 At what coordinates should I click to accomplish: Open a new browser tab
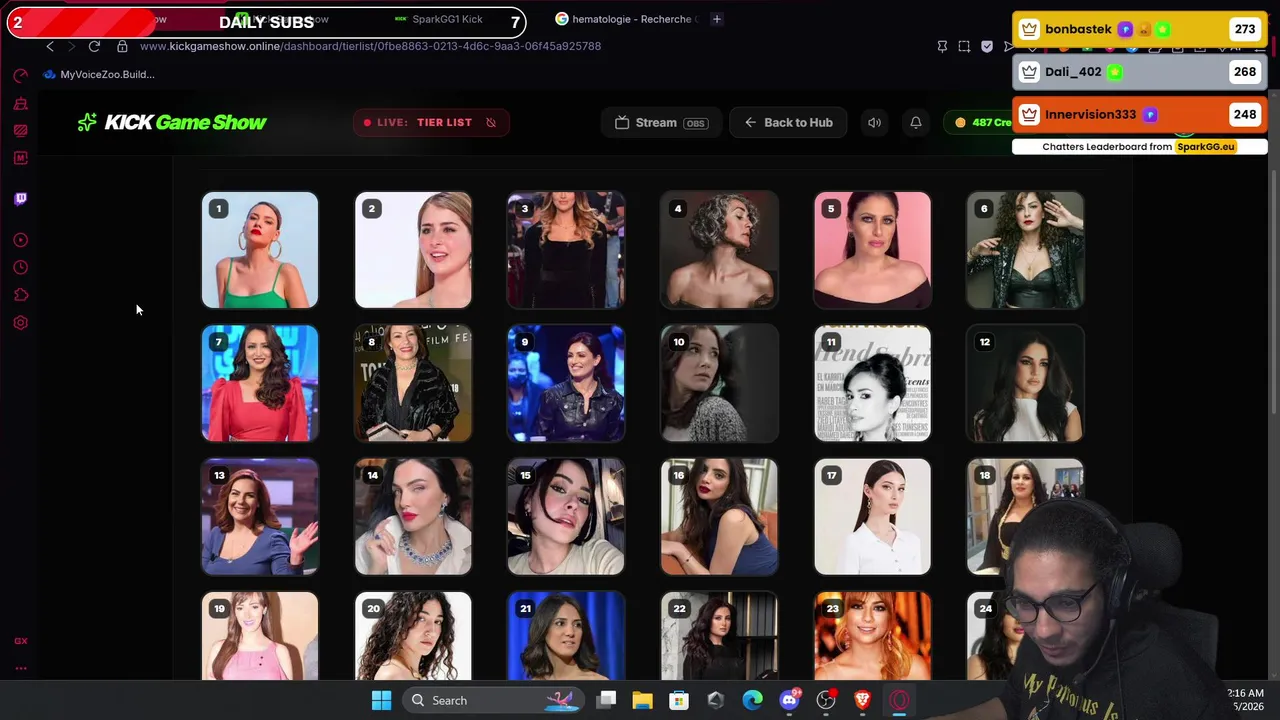(x=716, y=19)
